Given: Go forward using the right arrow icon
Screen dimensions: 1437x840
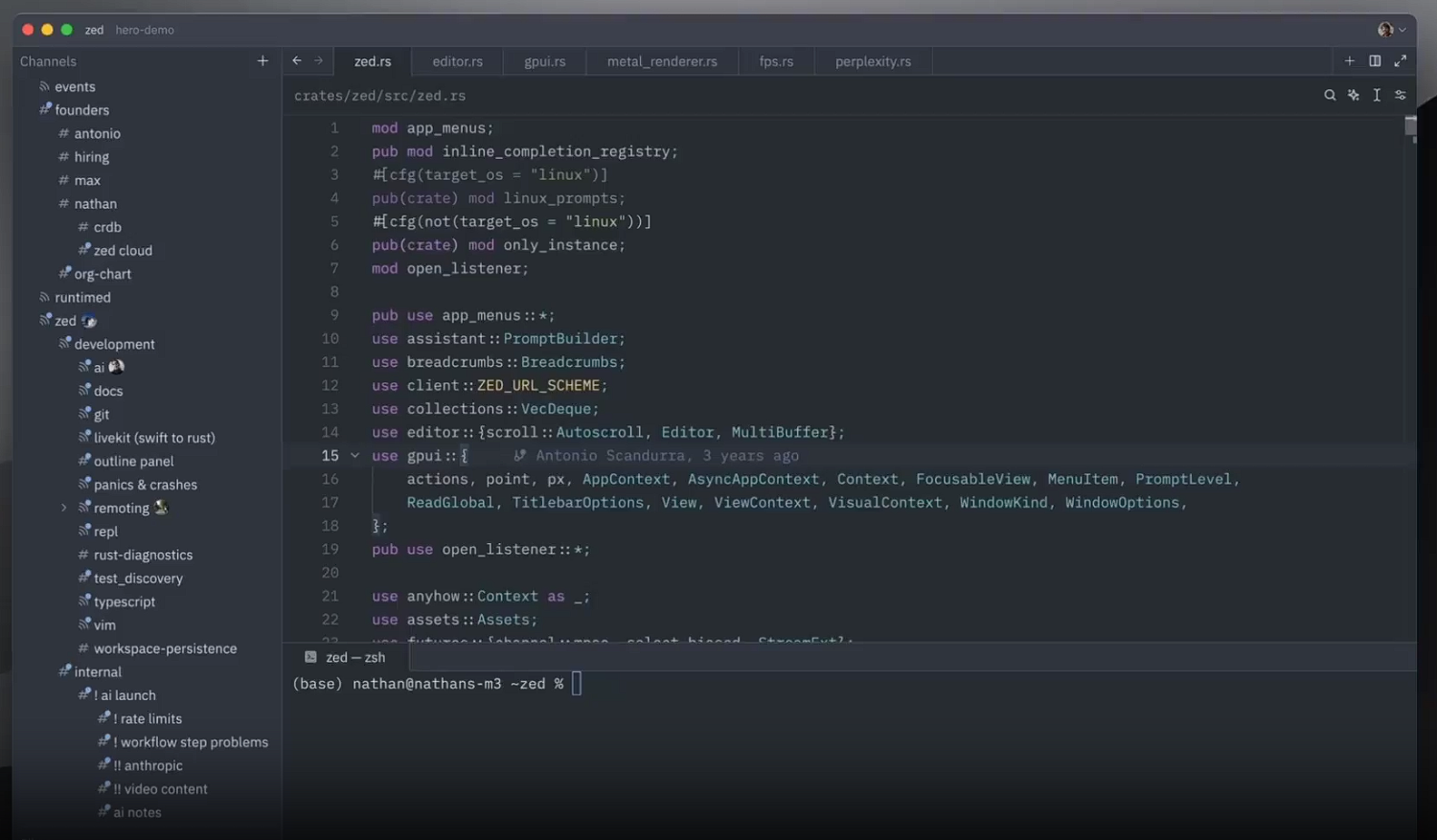Looking at the screenshot, I should [319, 60].
